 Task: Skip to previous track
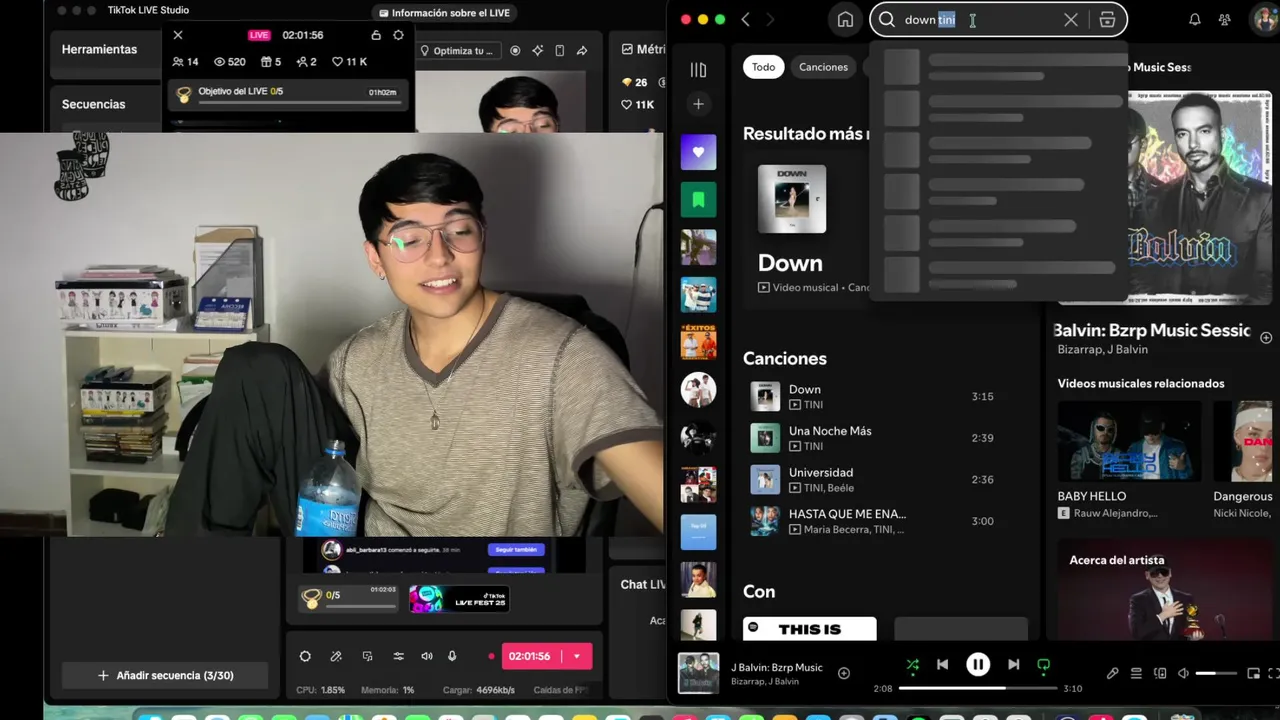coord(942,664)
